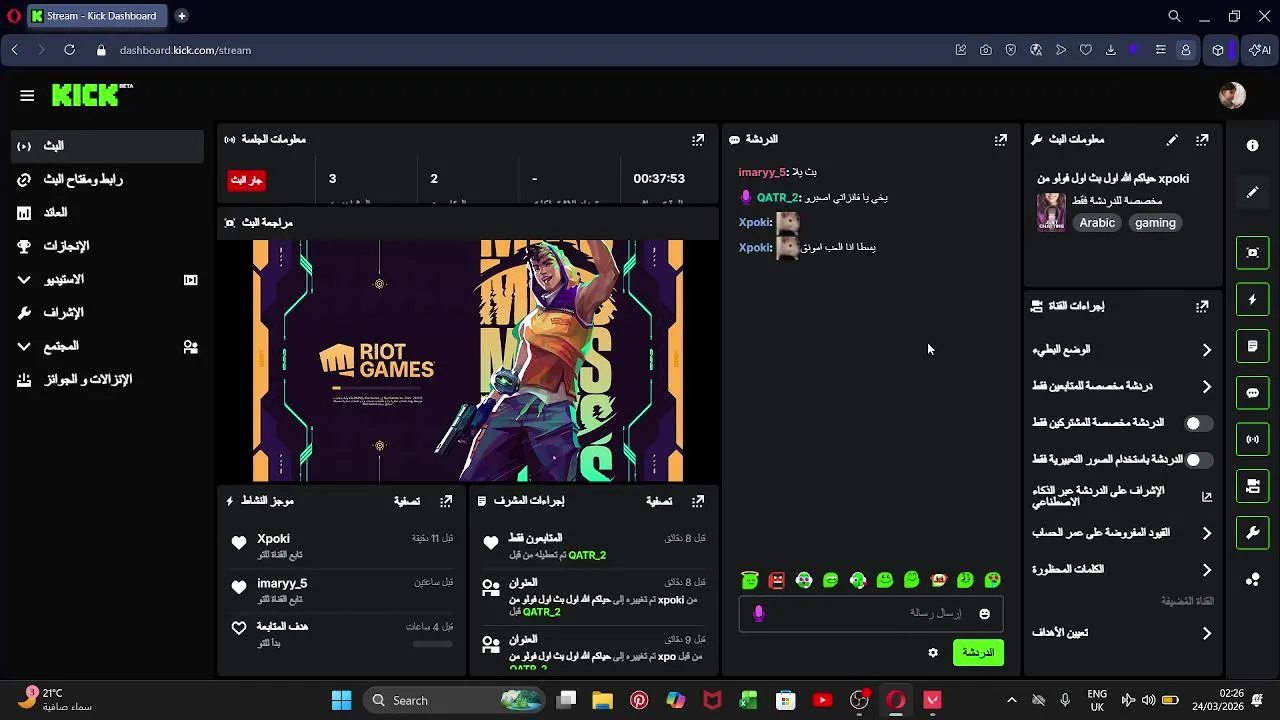Open stream URL and key (رابط ومفتاح البث)

[107, 179]
